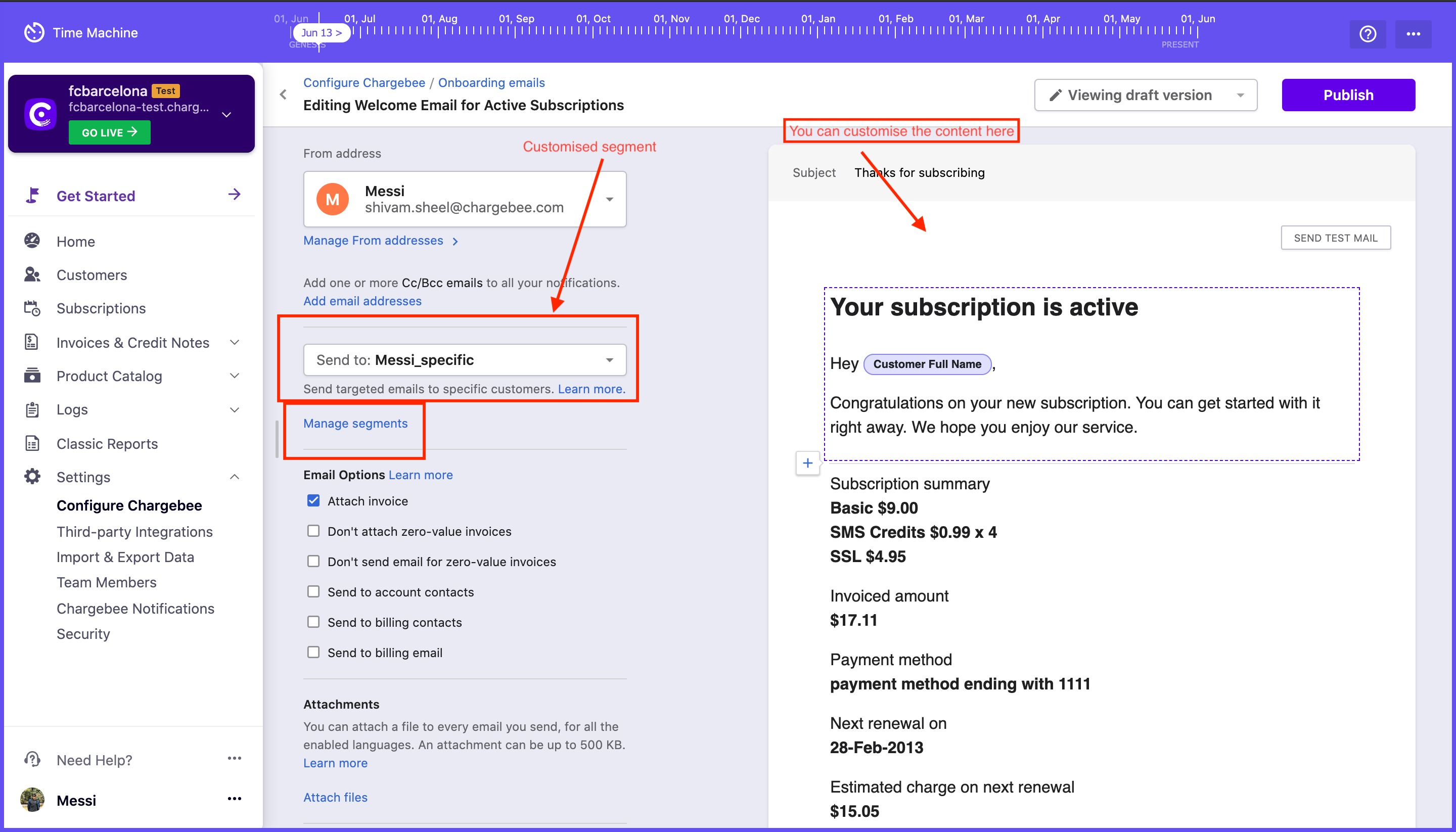Click the Customers people icon
Screen dimensions: 1456x832
pyautogui.click(x=32, y=275)
